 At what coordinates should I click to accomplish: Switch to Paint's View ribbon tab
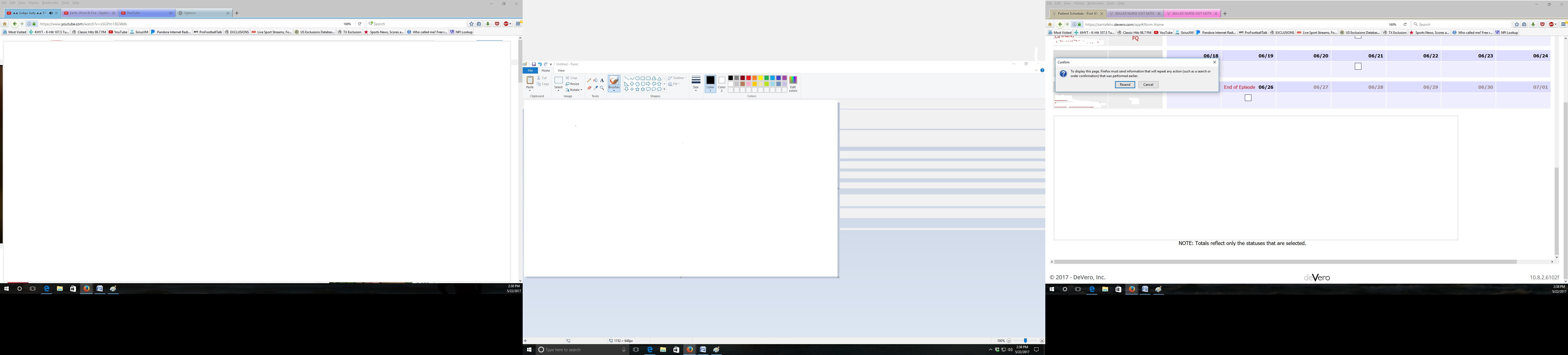(x=561, y=71)
